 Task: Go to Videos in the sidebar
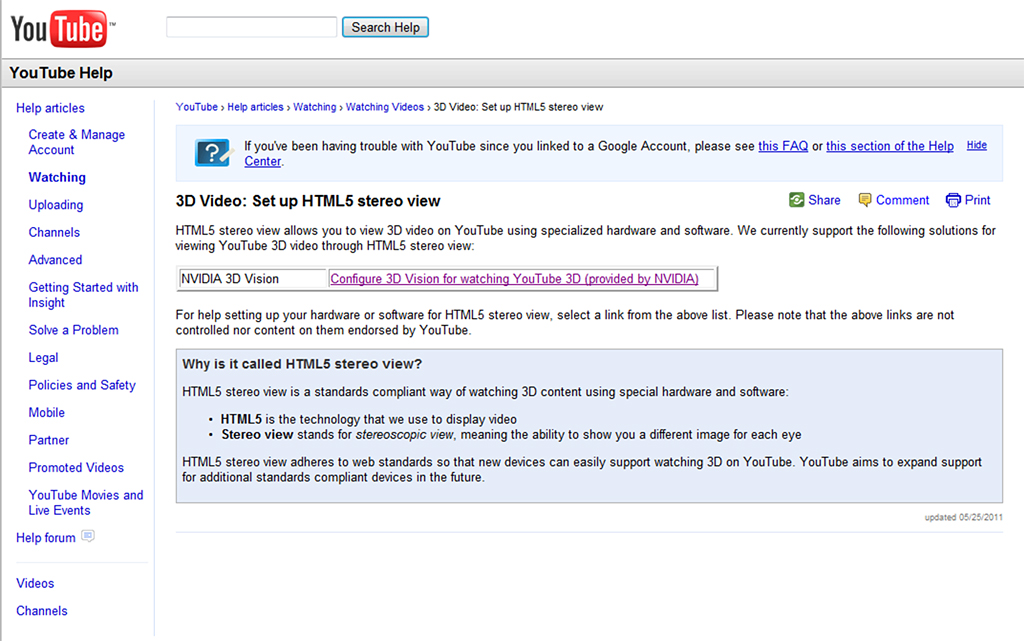(x=35, y=584)
